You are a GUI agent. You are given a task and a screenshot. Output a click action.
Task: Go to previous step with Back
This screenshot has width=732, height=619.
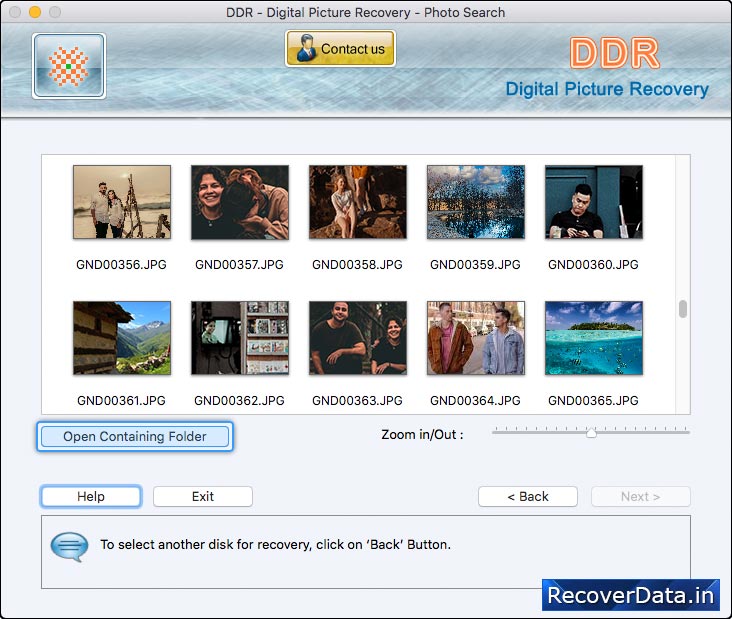click(x=527, y=496)
